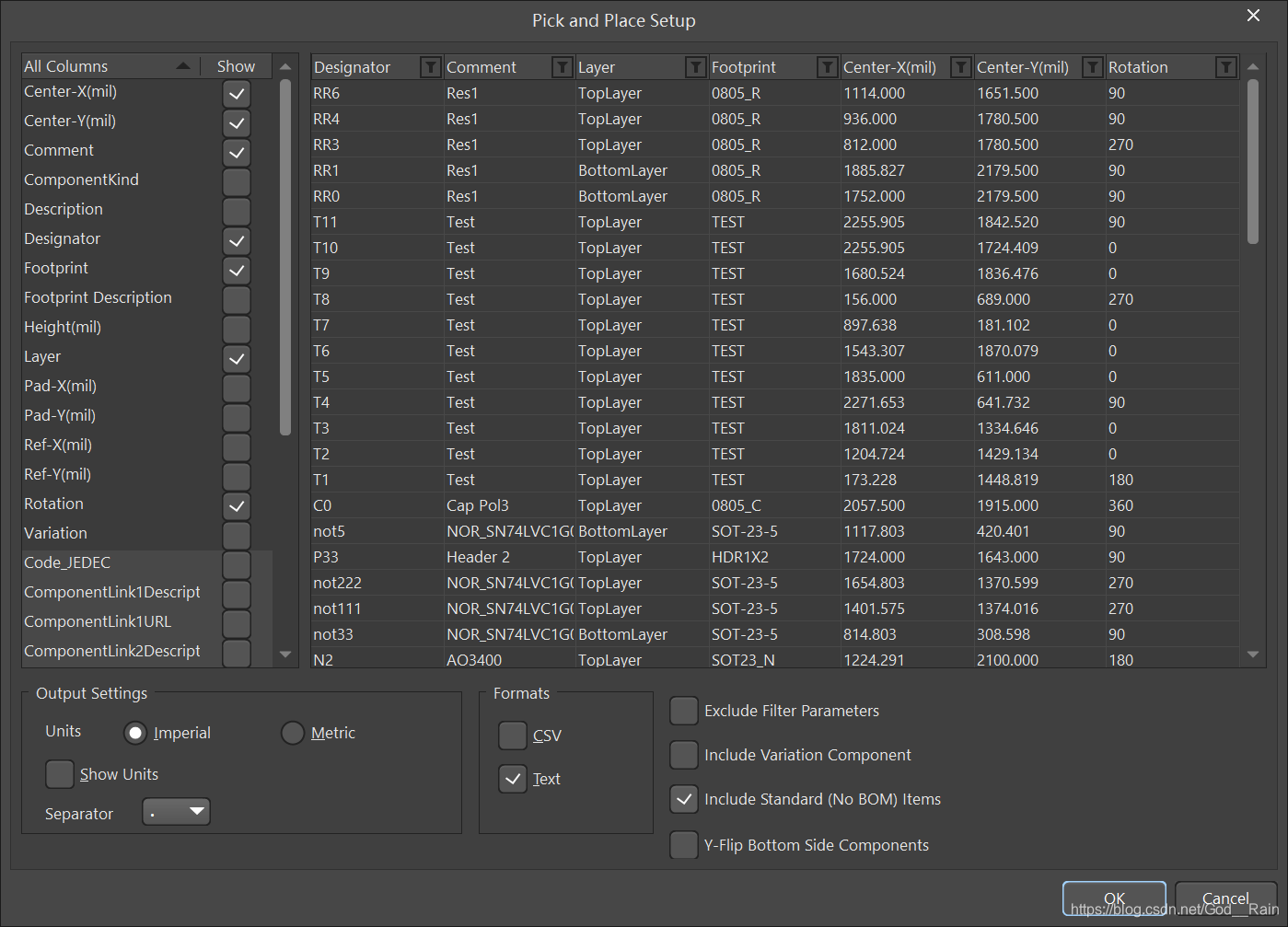
Task: Click up arrow of column list scrollbar
Action: pos(285,66)
